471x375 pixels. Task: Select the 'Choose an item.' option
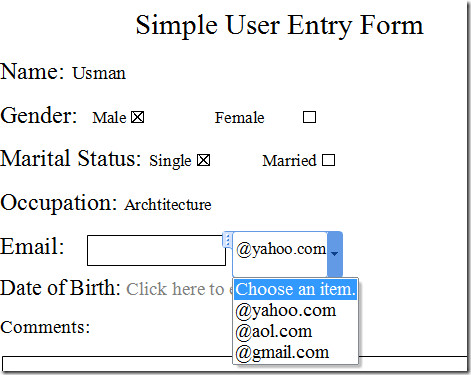295,289
